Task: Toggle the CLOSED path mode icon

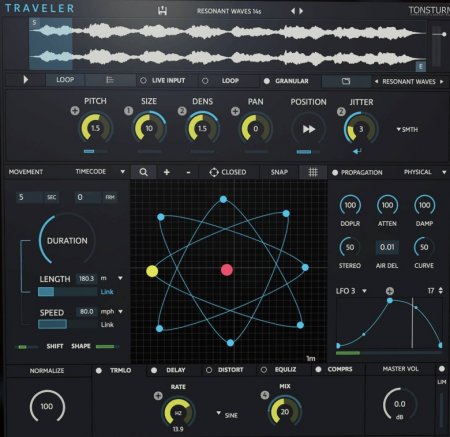Action: tap(214, 172)
